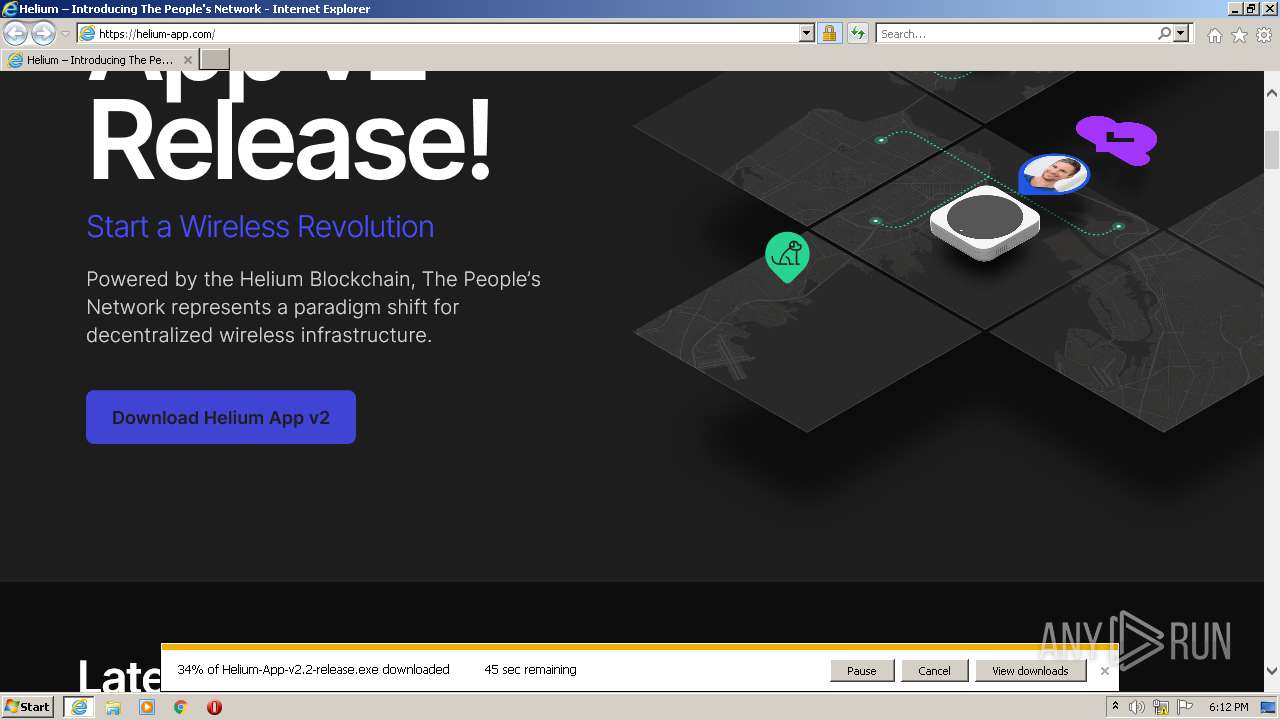Open View downloads

(x=1030, y=671)
